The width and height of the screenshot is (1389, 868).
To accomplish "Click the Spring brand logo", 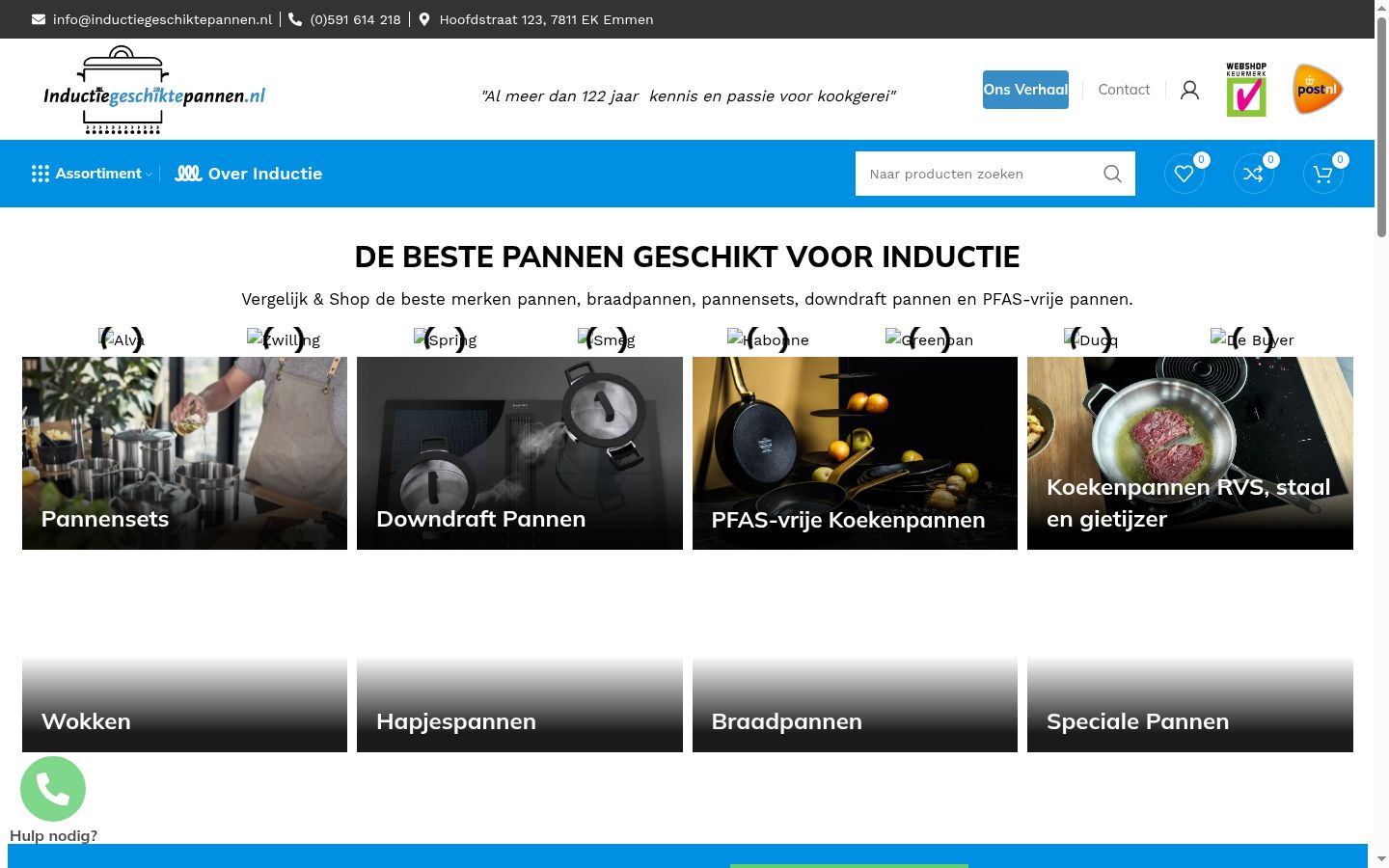I will pos(445,339).
